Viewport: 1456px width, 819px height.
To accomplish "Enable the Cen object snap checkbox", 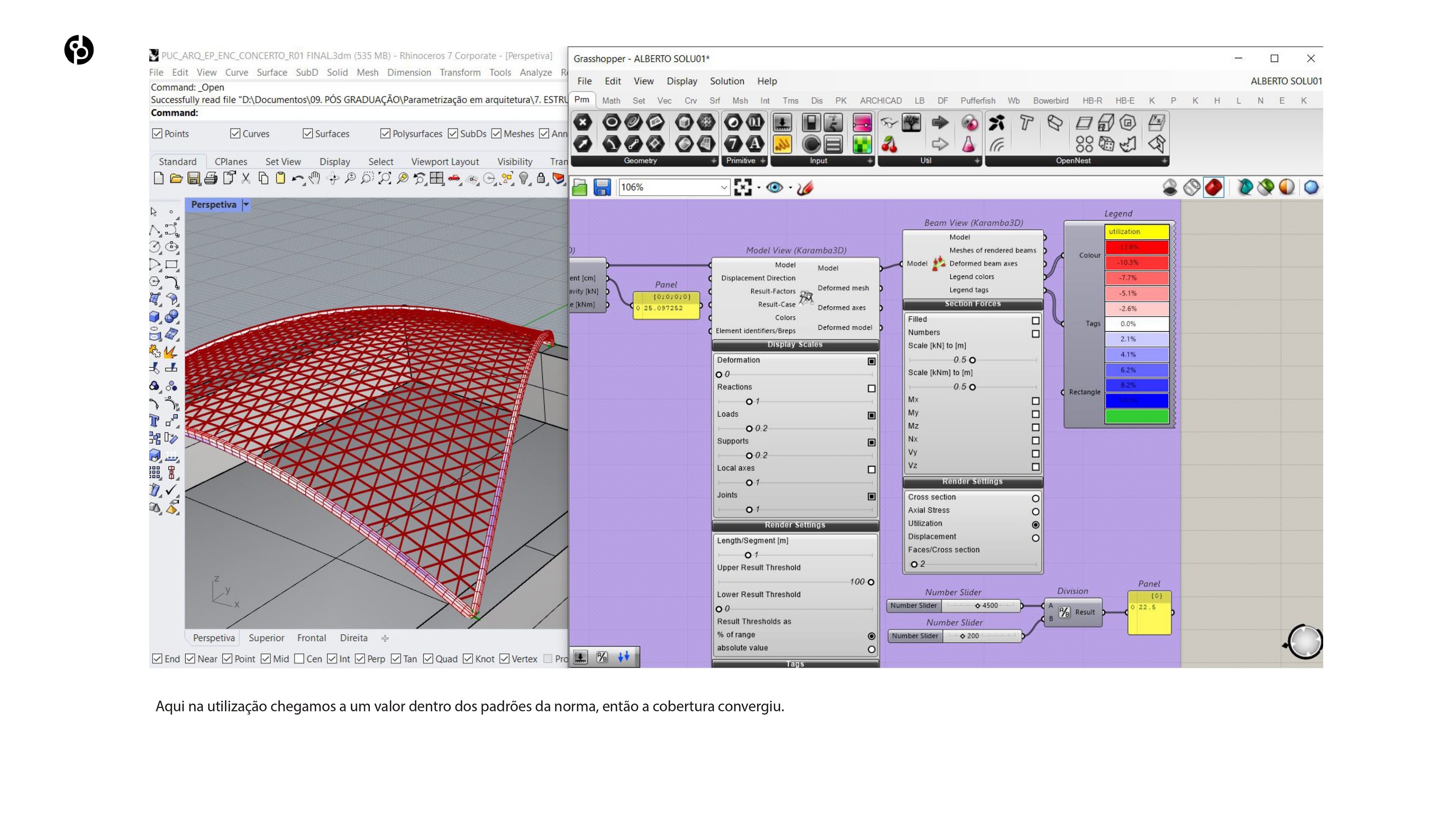I will tap(300, 659).
